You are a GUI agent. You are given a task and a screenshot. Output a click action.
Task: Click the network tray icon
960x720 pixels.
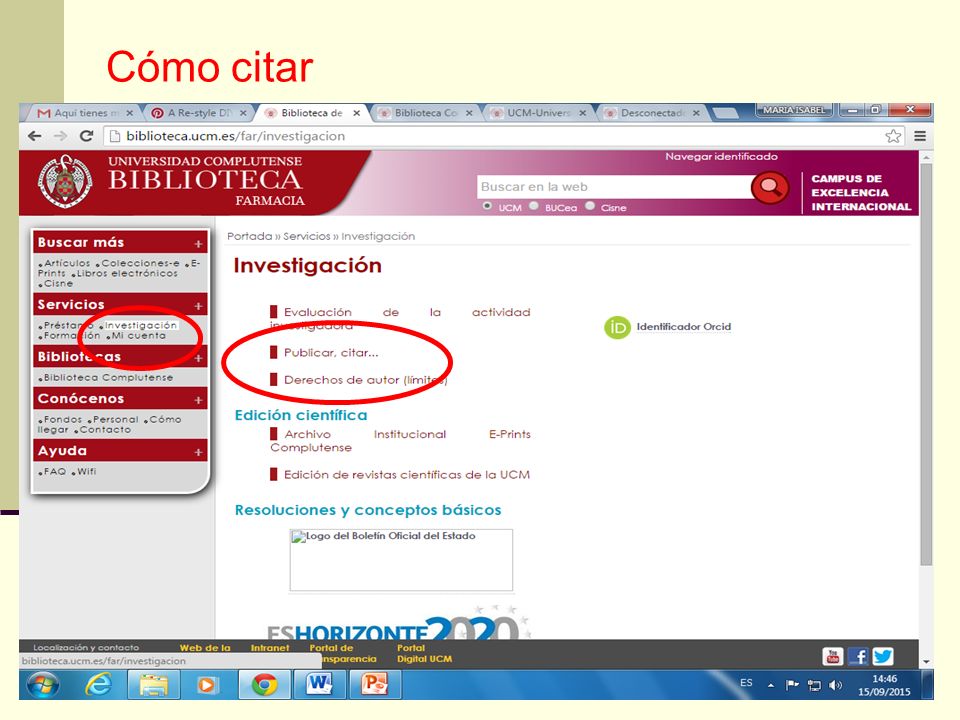[x=814, y=685]
